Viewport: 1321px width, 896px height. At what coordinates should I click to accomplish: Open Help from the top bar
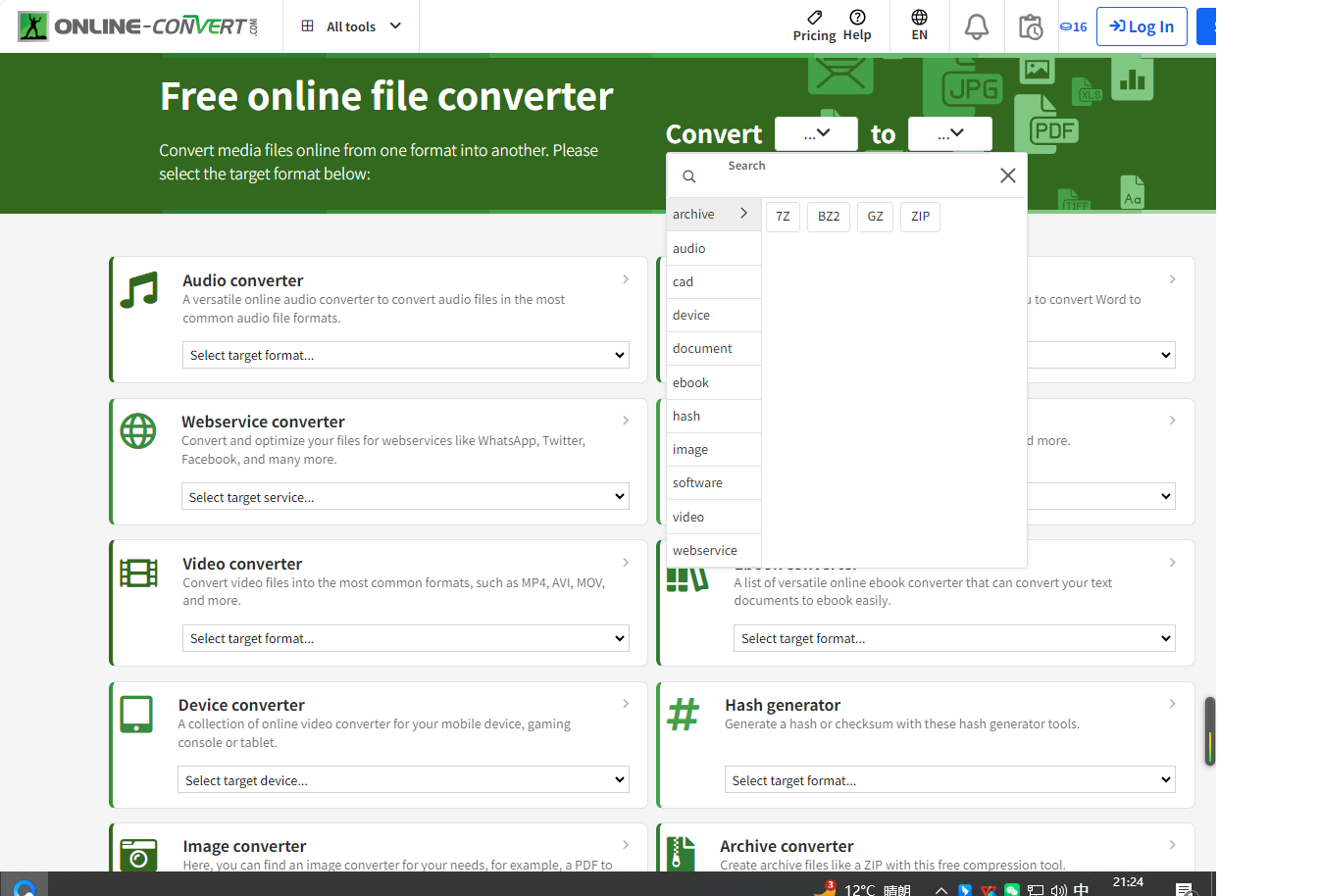tap(857, 25)
